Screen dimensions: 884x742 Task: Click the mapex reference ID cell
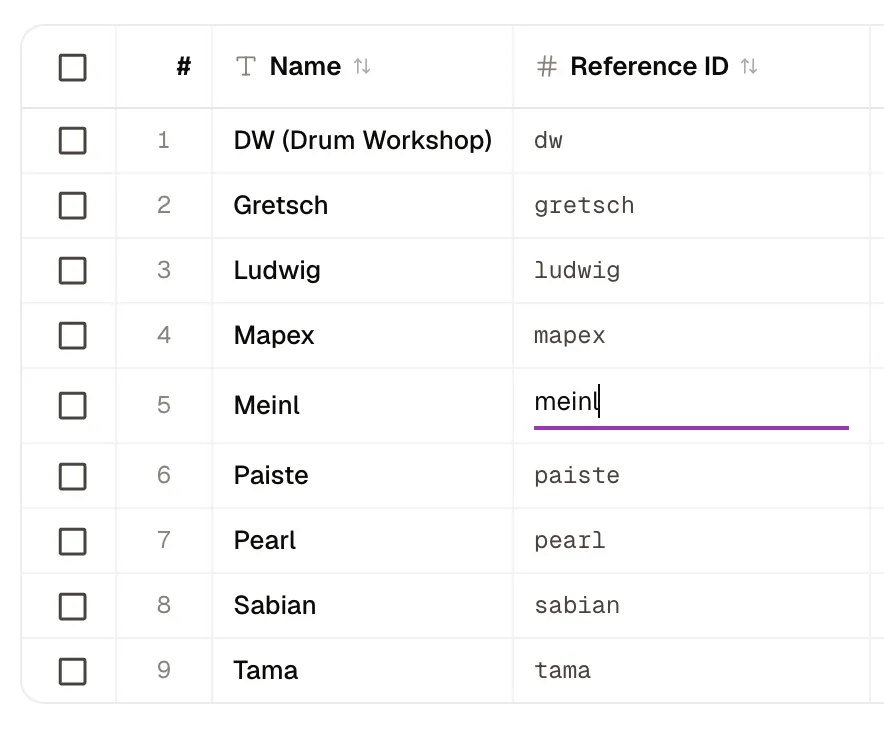[x=691, y=335]
